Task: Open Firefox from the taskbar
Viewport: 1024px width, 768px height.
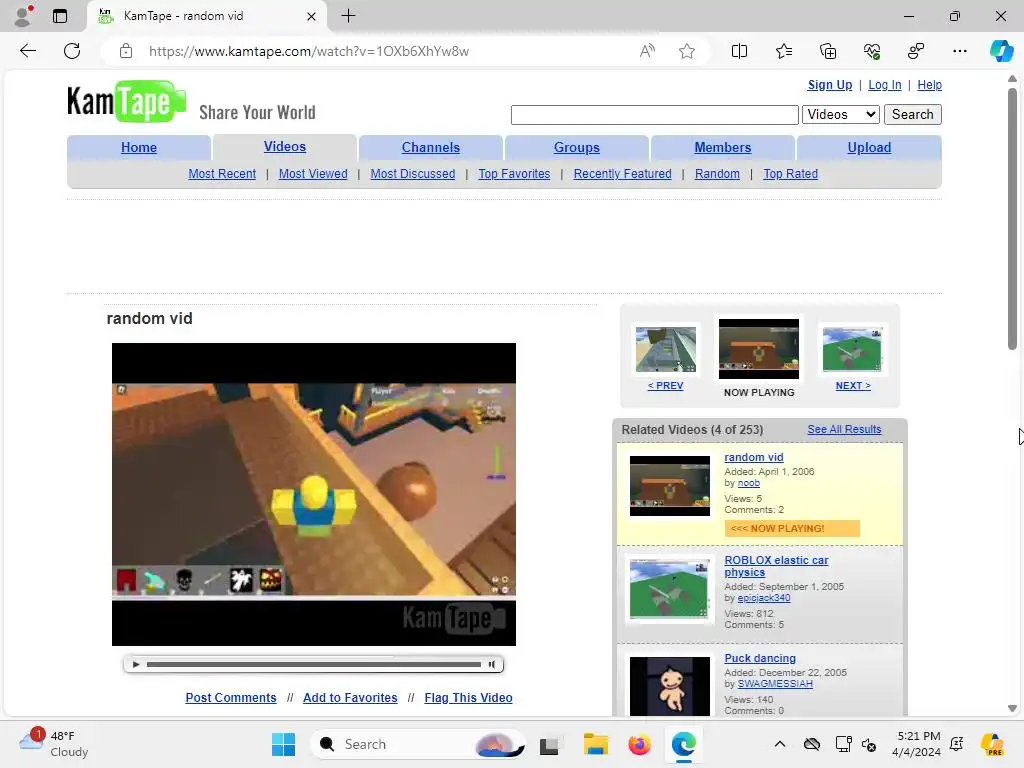Action: [x=639, y=744]
